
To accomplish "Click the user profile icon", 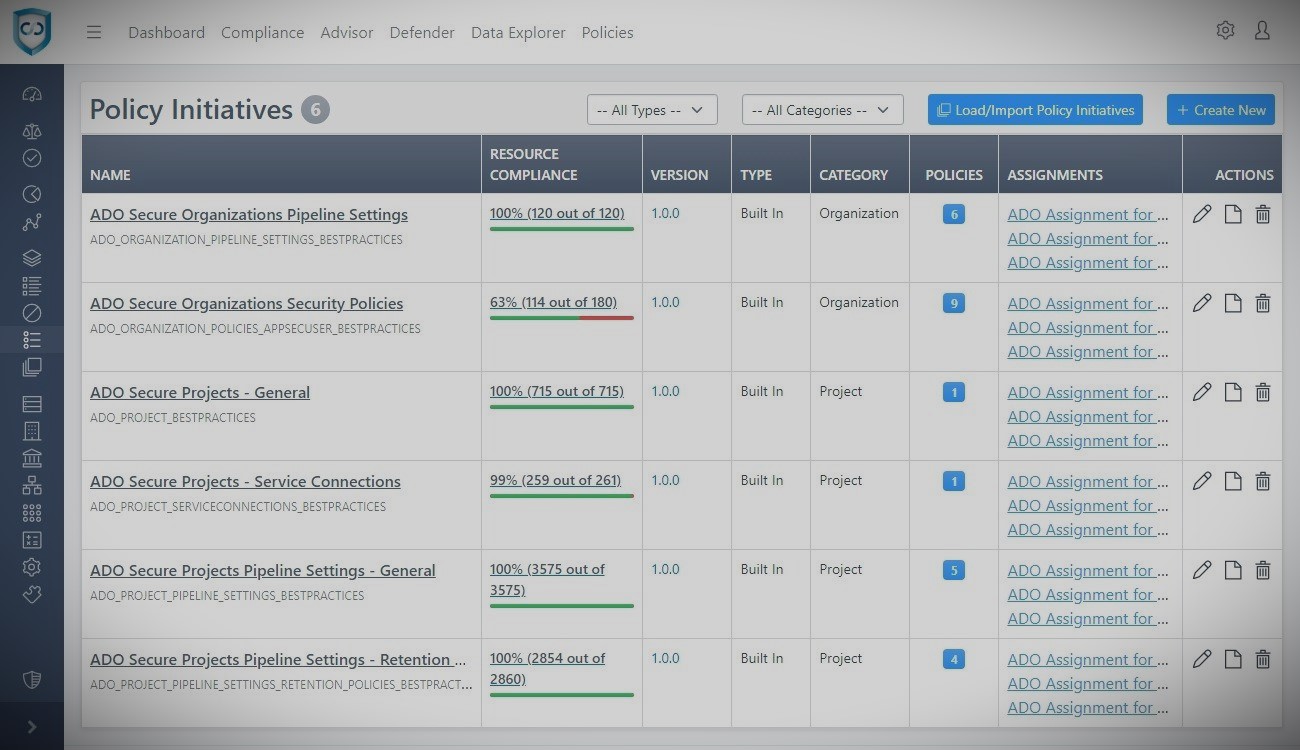I will pyautogui.click(x=1262, y=31).
